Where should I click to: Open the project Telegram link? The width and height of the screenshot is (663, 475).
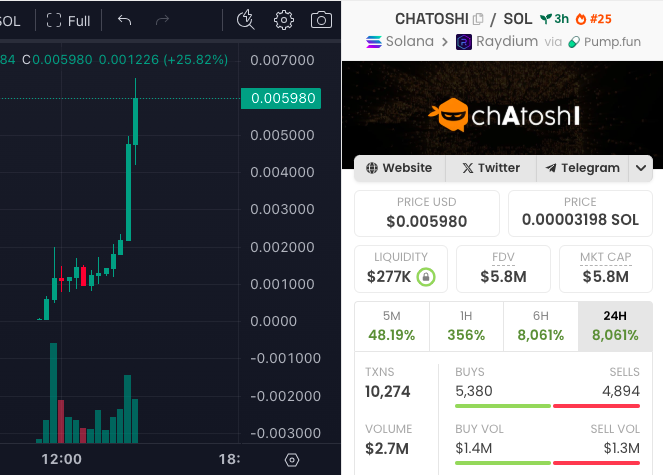point(583,168)
